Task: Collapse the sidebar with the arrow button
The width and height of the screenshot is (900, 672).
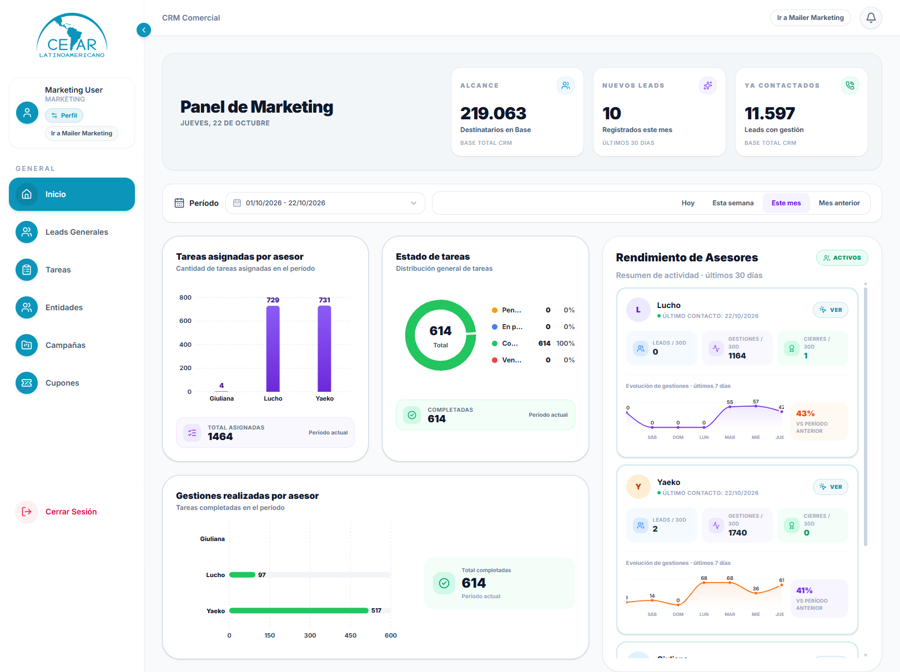Action: click(143, 30)
